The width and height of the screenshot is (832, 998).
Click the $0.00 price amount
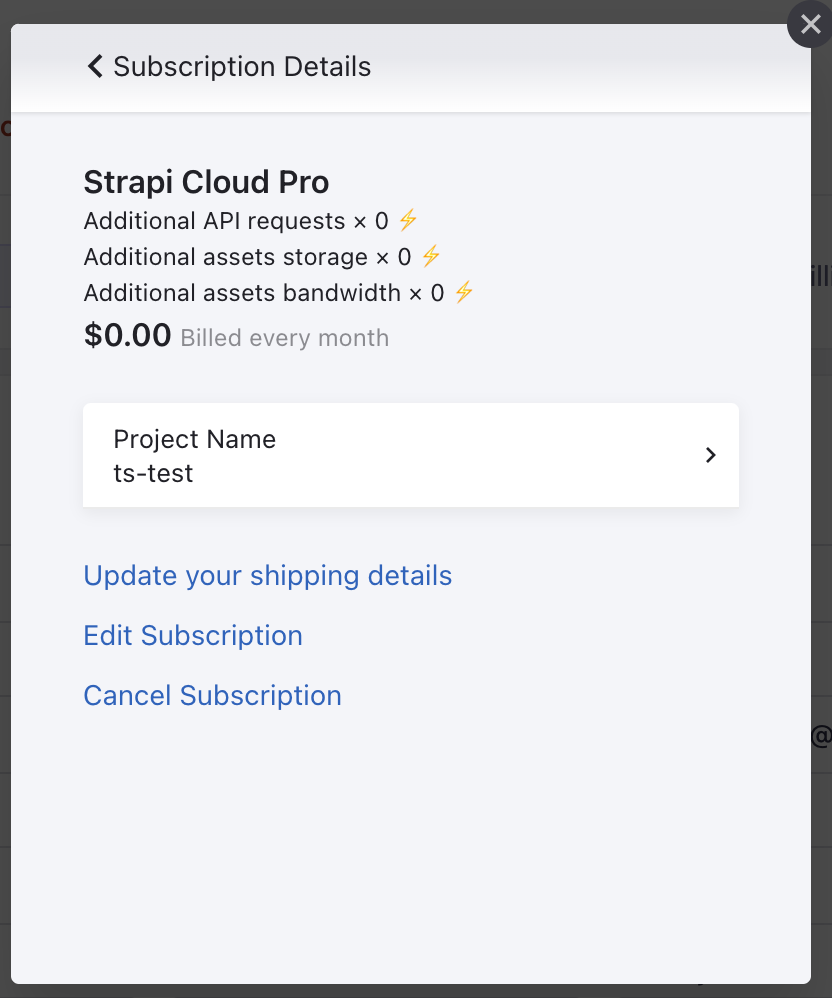[x=127, y=335]
